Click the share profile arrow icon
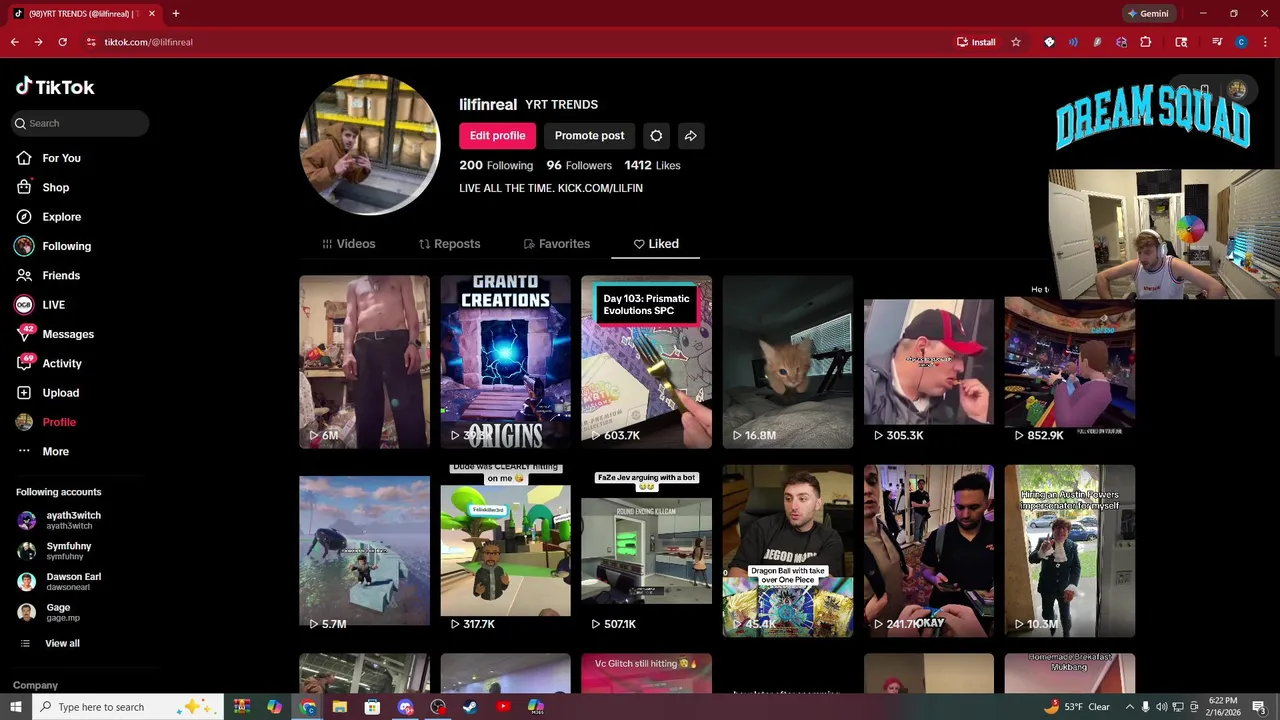 (690, 136)
